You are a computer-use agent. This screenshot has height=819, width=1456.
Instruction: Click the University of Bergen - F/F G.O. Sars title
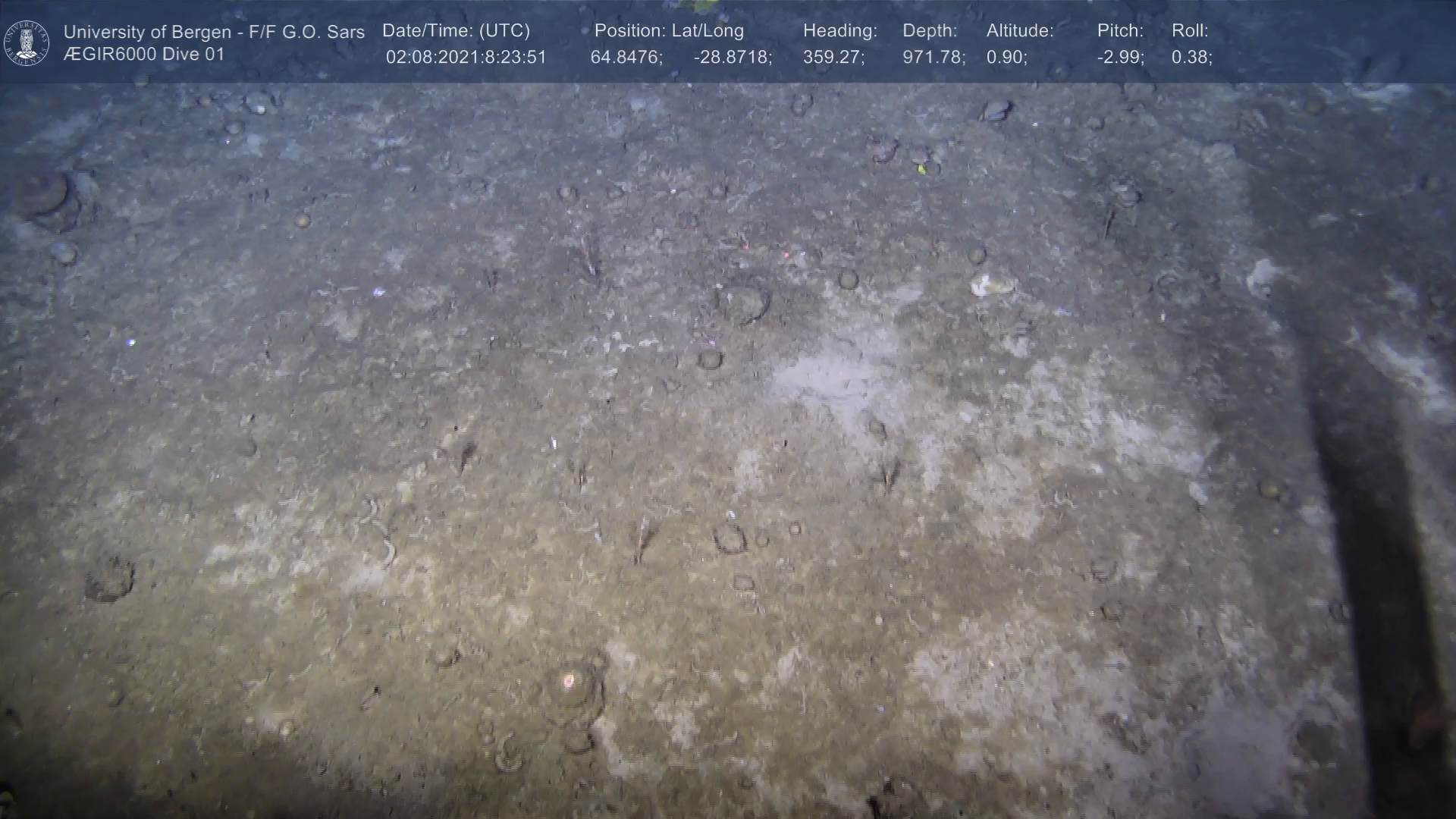click(214, 32)
